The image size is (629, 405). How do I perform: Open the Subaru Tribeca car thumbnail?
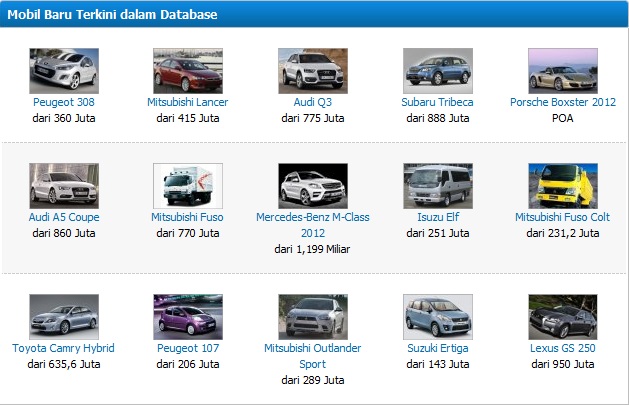click(438, 71)
